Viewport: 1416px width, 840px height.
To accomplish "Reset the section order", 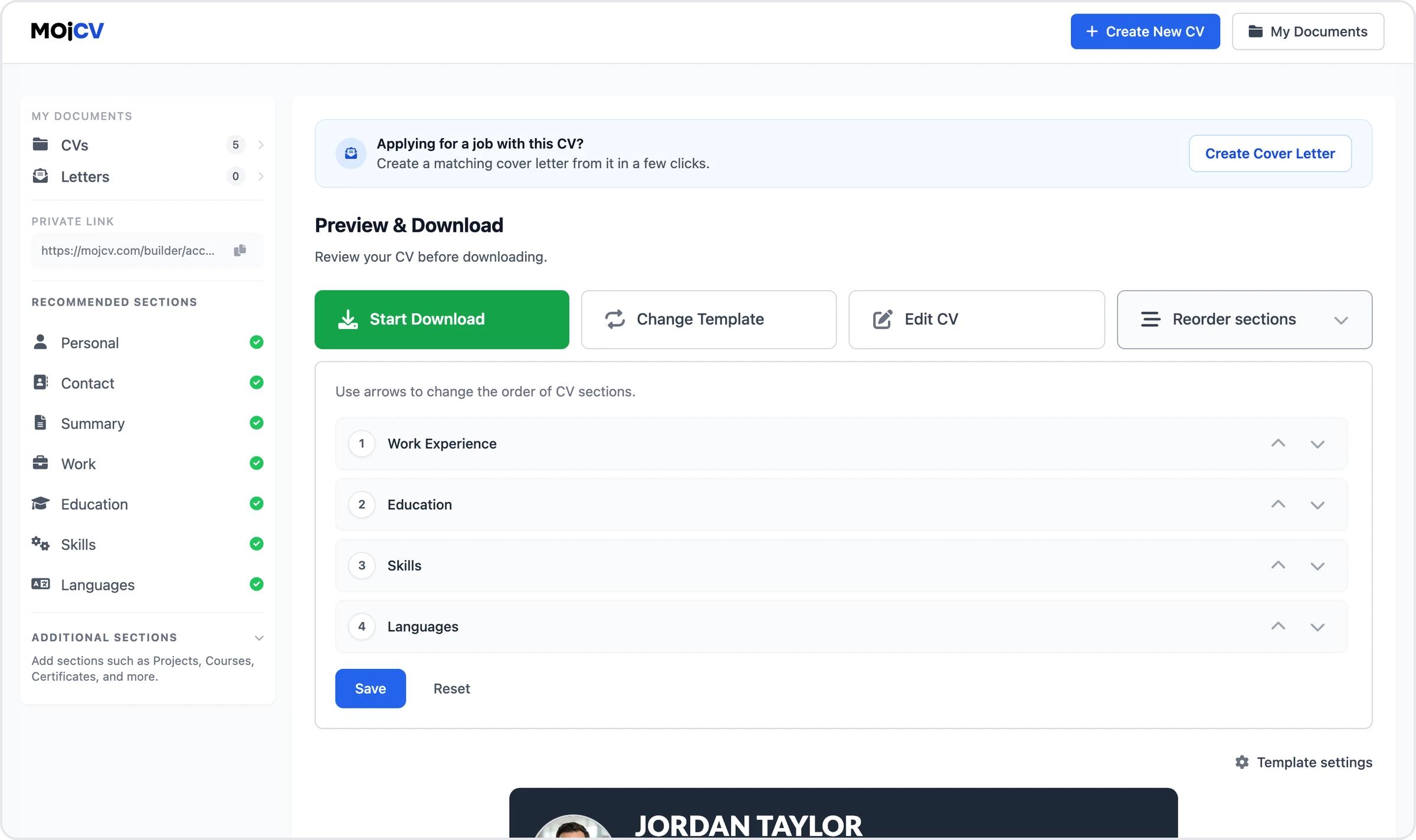I will click(451, 688).
